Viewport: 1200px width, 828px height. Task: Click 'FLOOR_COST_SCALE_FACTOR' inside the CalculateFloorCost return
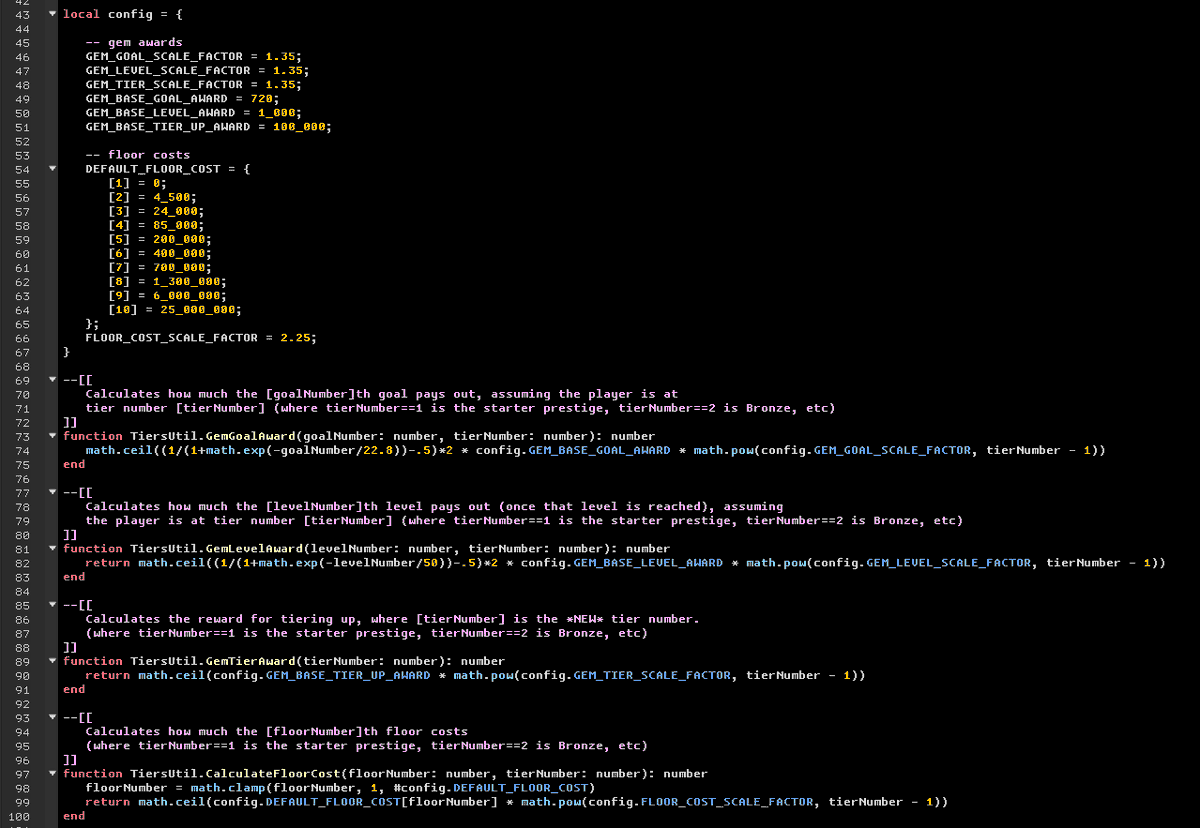[x=726, y=801]
